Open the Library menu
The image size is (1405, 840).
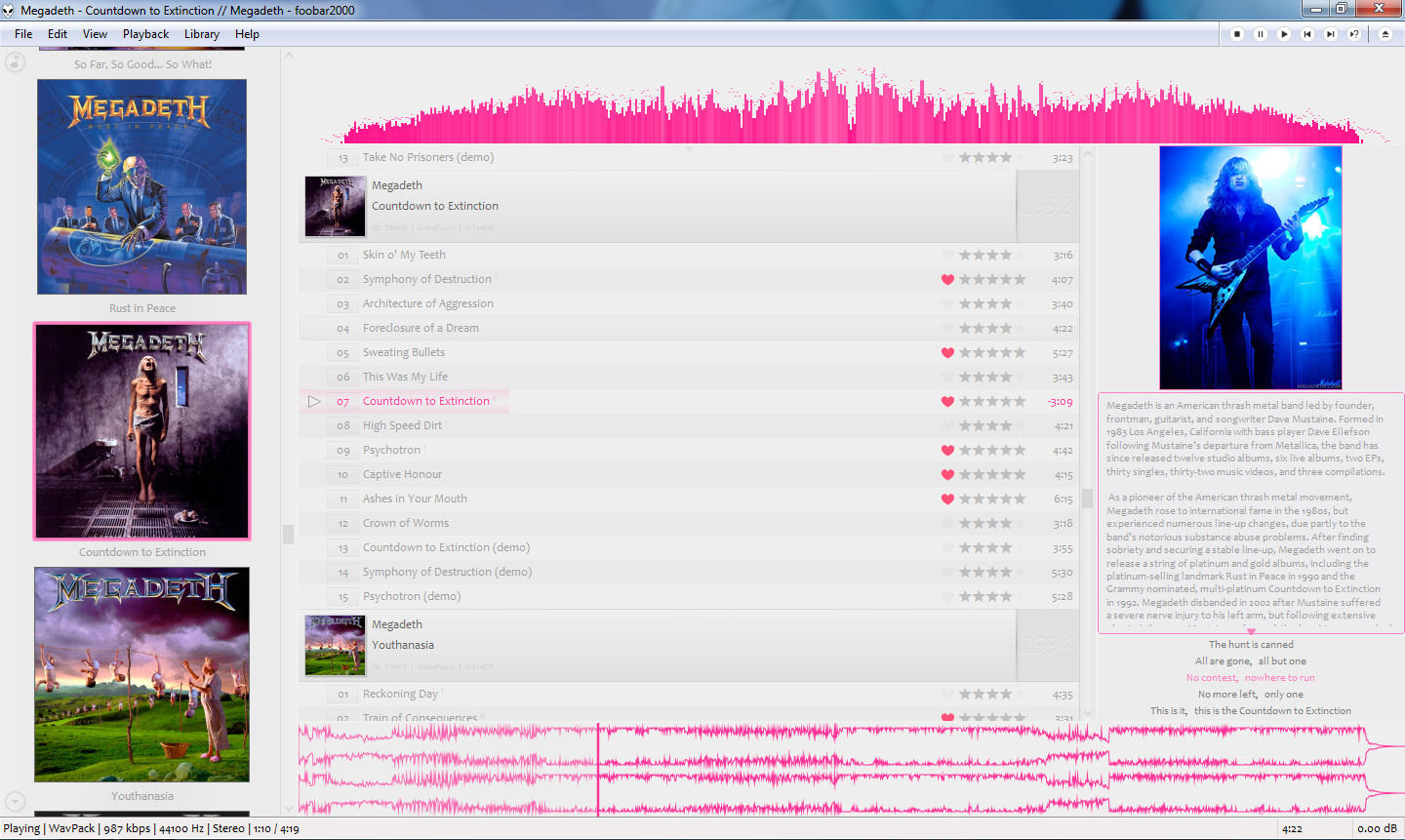[202, 34]
